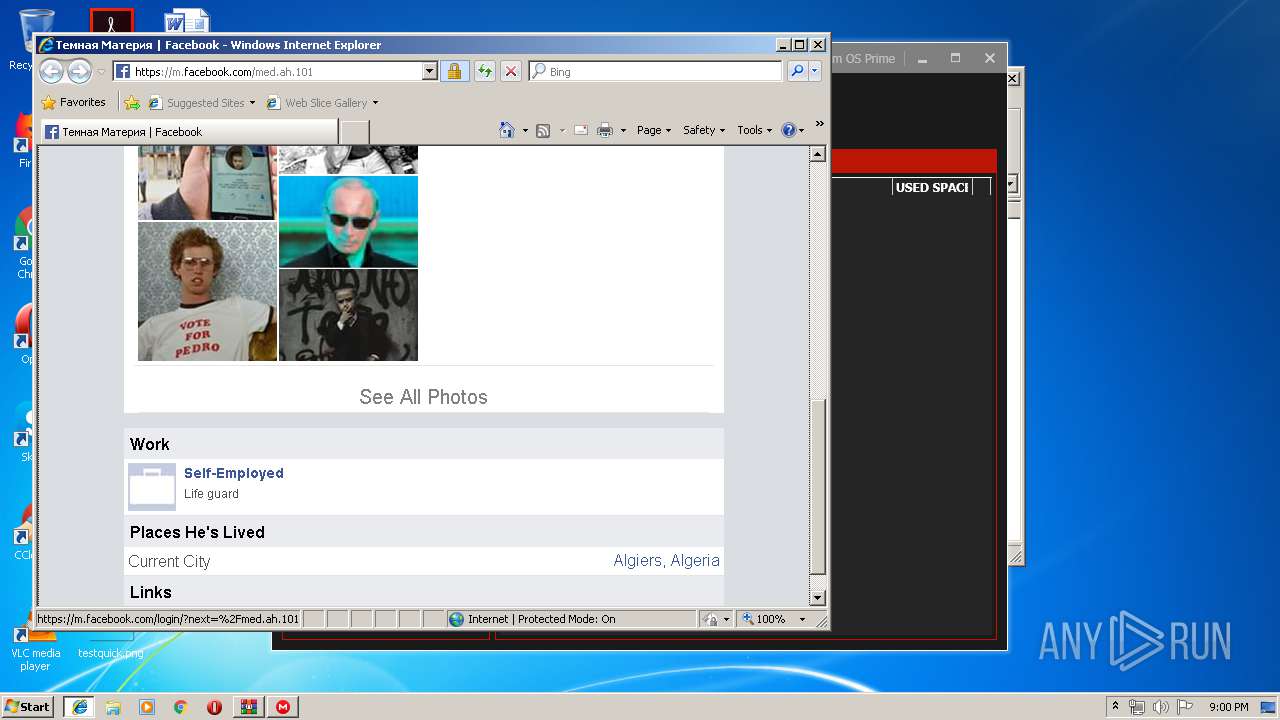This screenshot has width=1280, height=720.
Task: Open a new blank tab
Action: click(355, 132)
